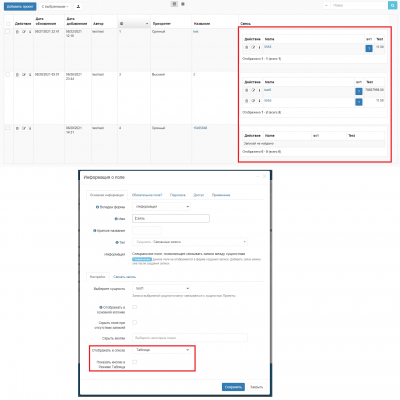Click the 'Добавить проект' button

pos(20,6)
